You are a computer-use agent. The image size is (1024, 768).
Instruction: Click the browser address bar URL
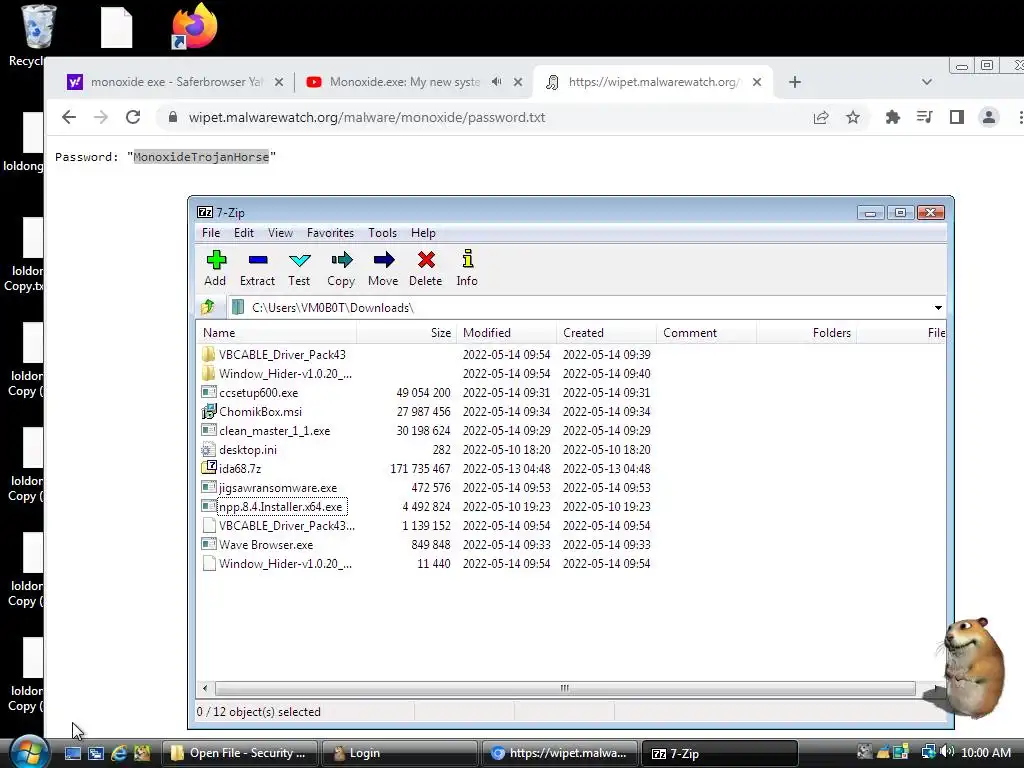pos(367,118)
